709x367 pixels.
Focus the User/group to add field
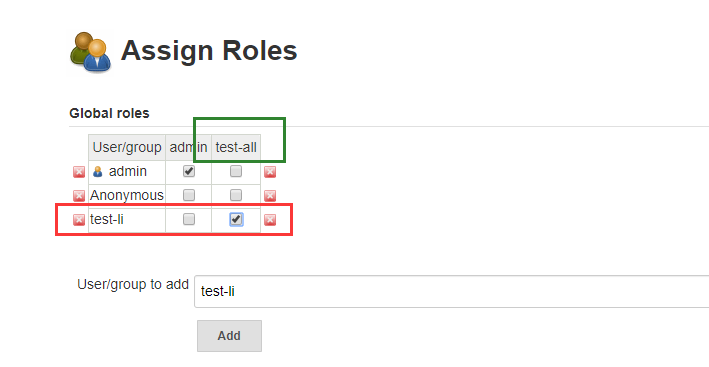pyautogui.click(x=451, y=292)
